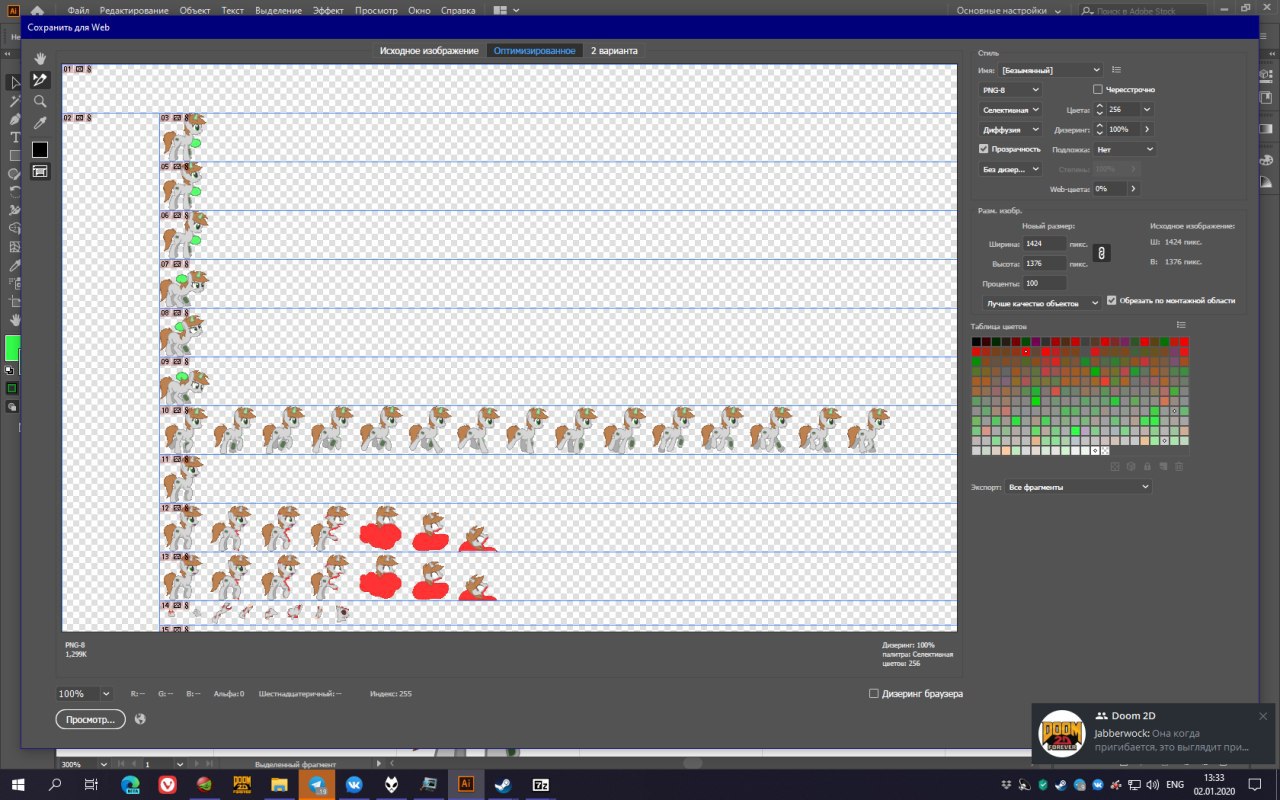Screen dimensions: 1280x800
Task: Open the Экспорт Все фрагменты dropdown
Action: 1078,487
